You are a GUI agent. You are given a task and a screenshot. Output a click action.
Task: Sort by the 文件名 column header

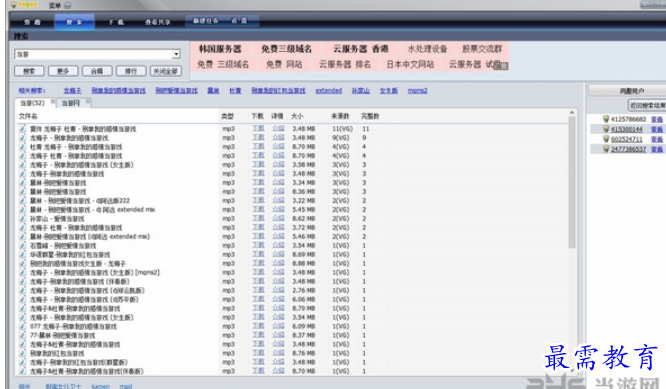pyautogui.click(x=28, y=116)
